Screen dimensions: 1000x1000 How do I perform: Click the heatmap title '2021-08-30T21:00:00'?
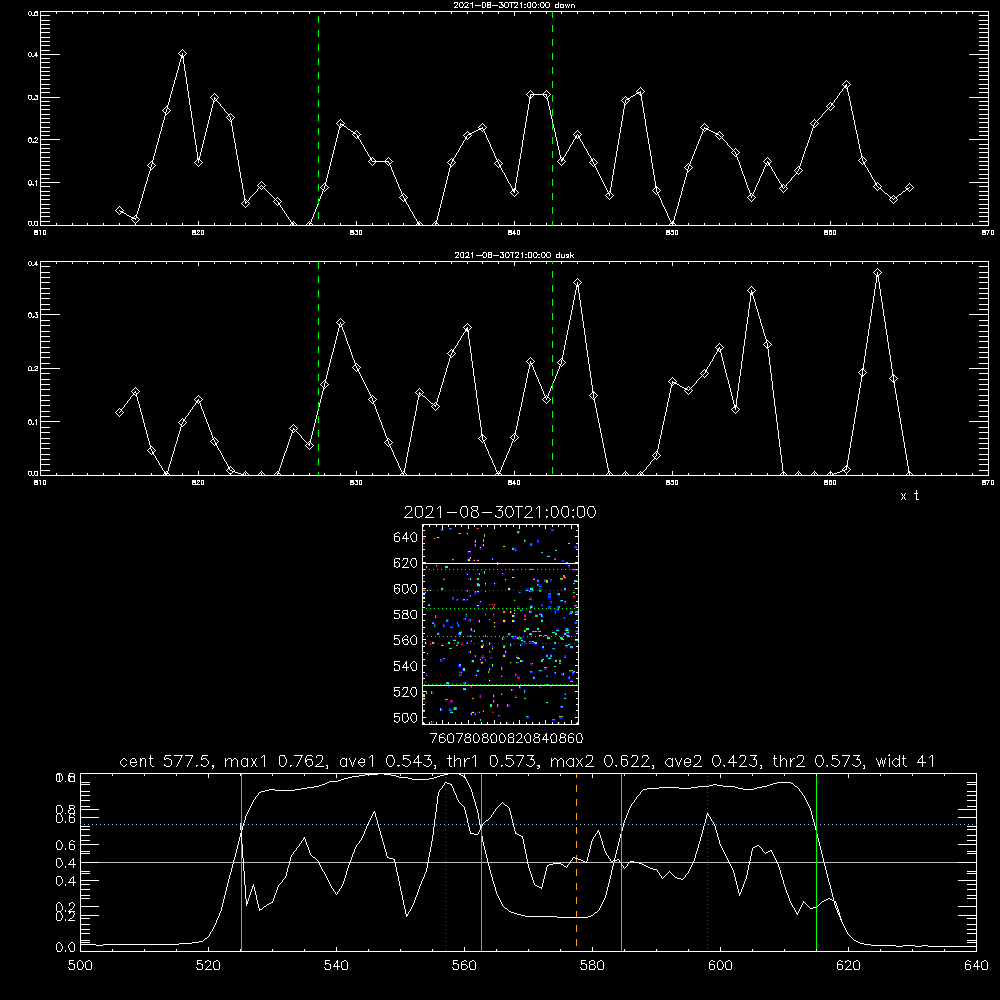[x=500, y=512]
